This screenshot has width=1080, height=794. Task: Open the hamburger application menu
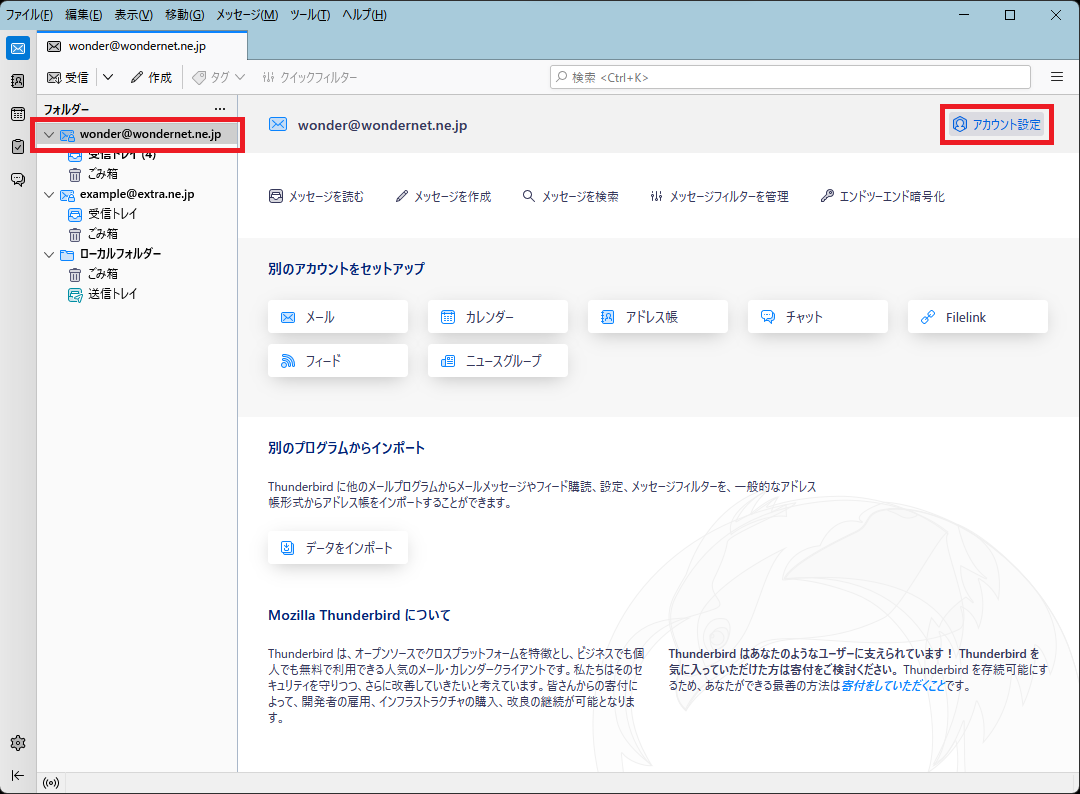pyautogui.click(x=1057, y=77)
